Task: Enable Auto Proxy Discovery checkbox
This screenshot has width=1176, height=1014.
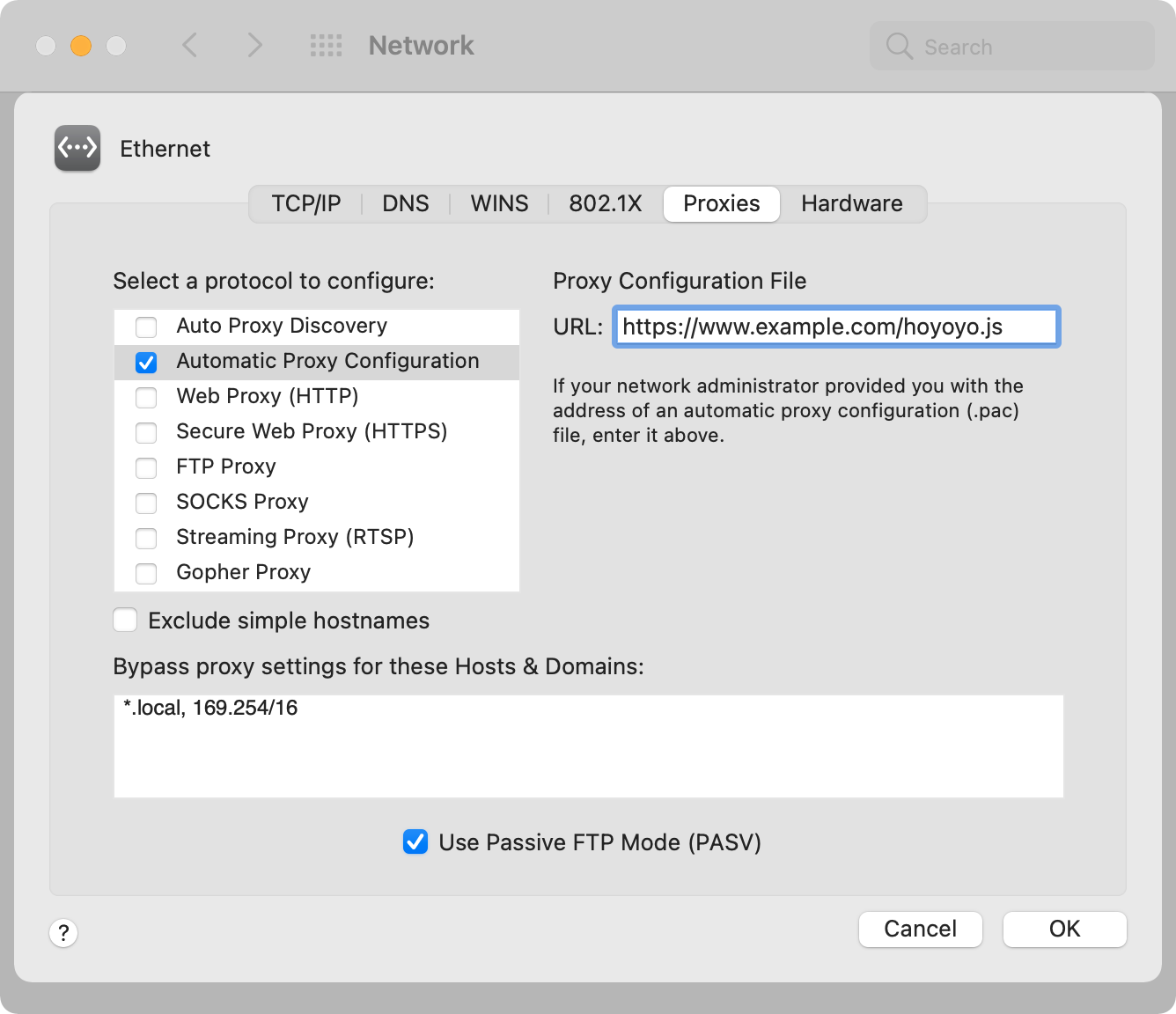Action: 146,327
